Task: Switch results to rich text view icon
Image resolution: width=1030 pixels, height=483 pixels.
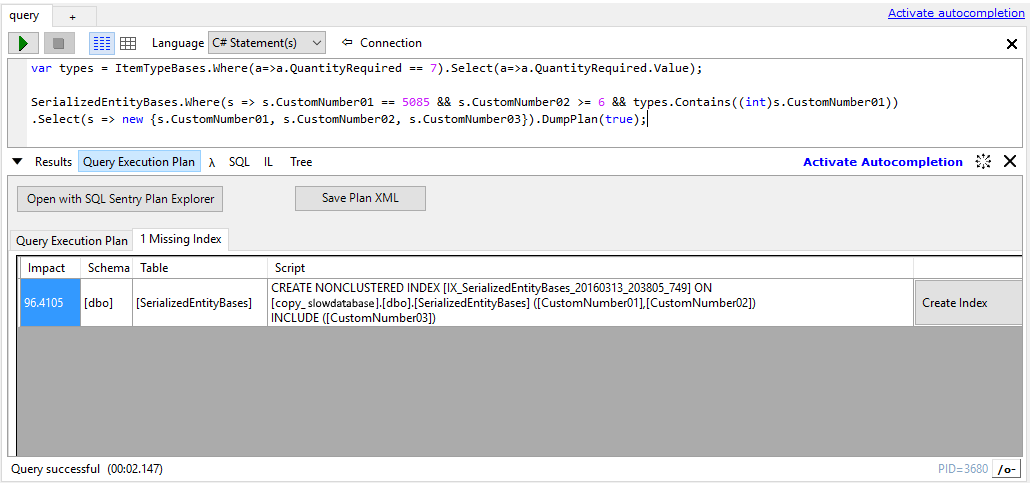Action: click(102, 43)
